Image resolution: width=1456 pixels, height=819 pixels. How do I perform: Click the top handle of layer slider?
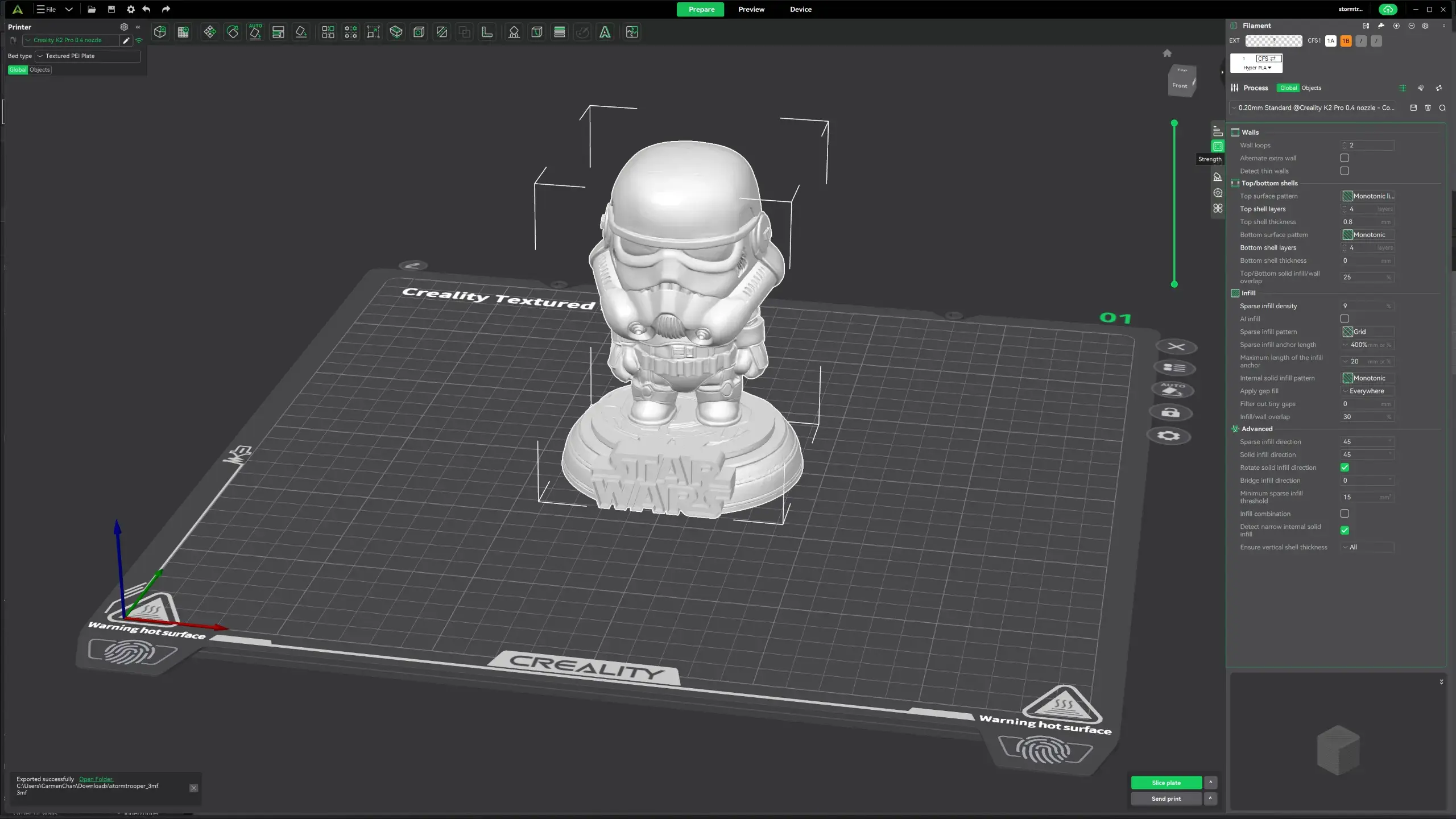[x=1174, y=123]
